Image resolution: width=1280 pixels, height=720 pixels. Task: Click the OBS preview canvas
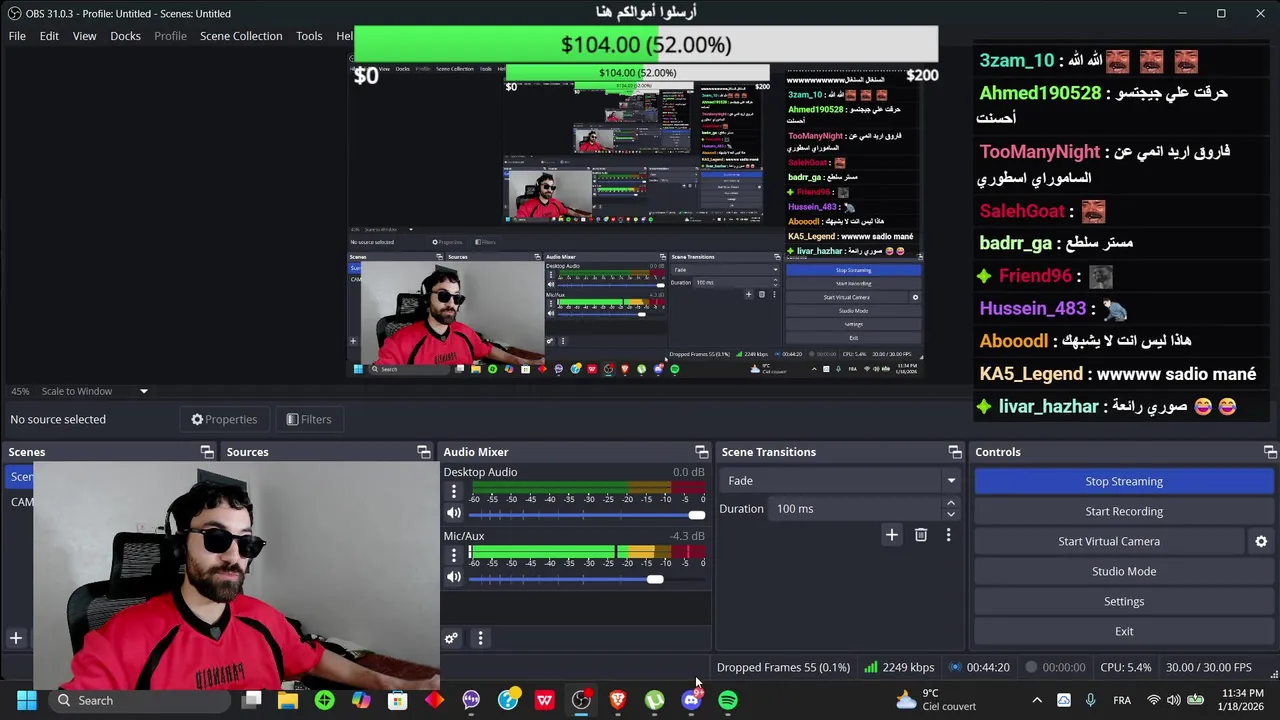[635, 215]
